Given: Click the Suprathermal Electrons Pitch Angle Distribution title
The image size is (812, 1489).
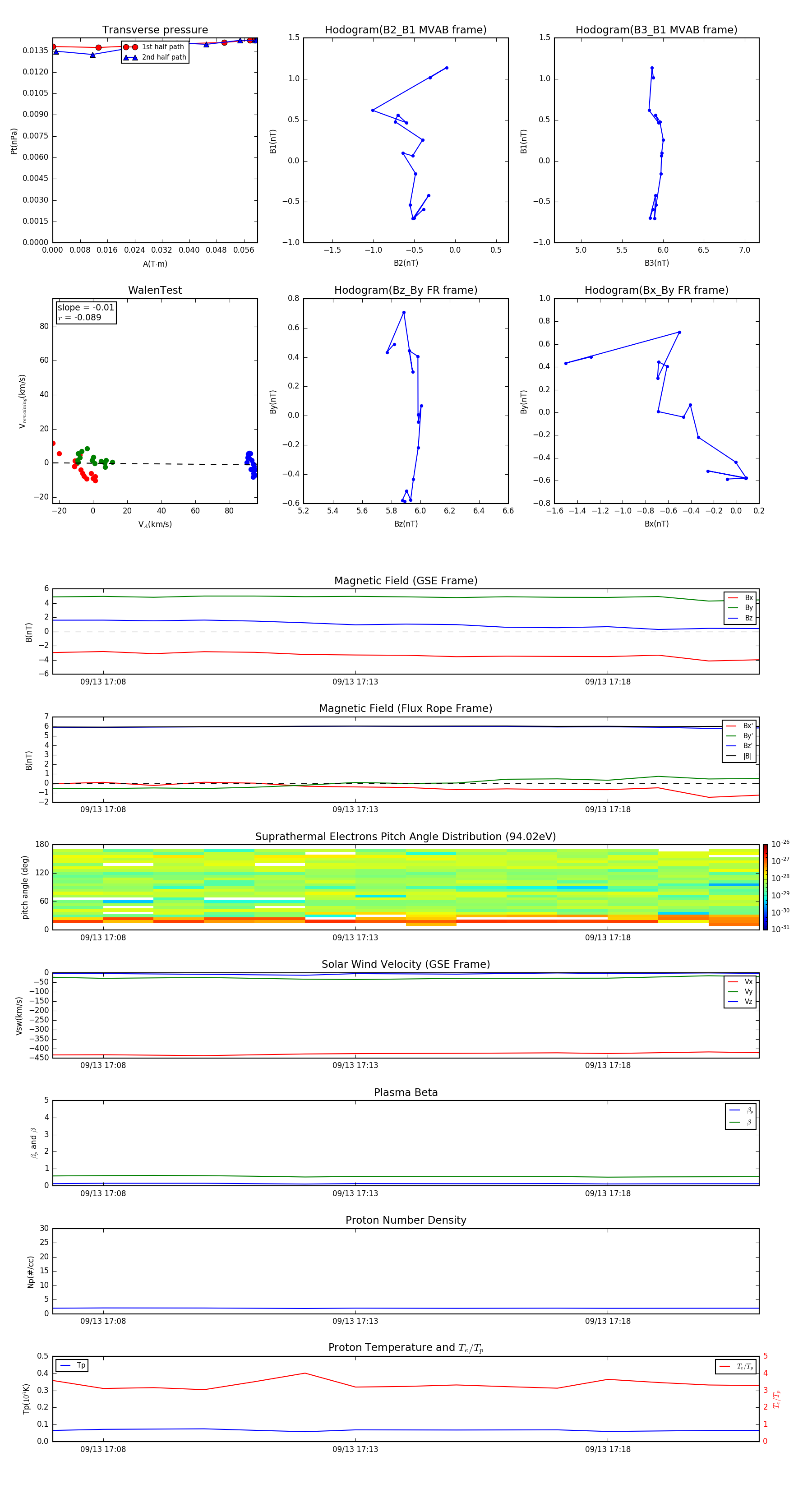Looking at the screenshot, I should pos(406,837).
